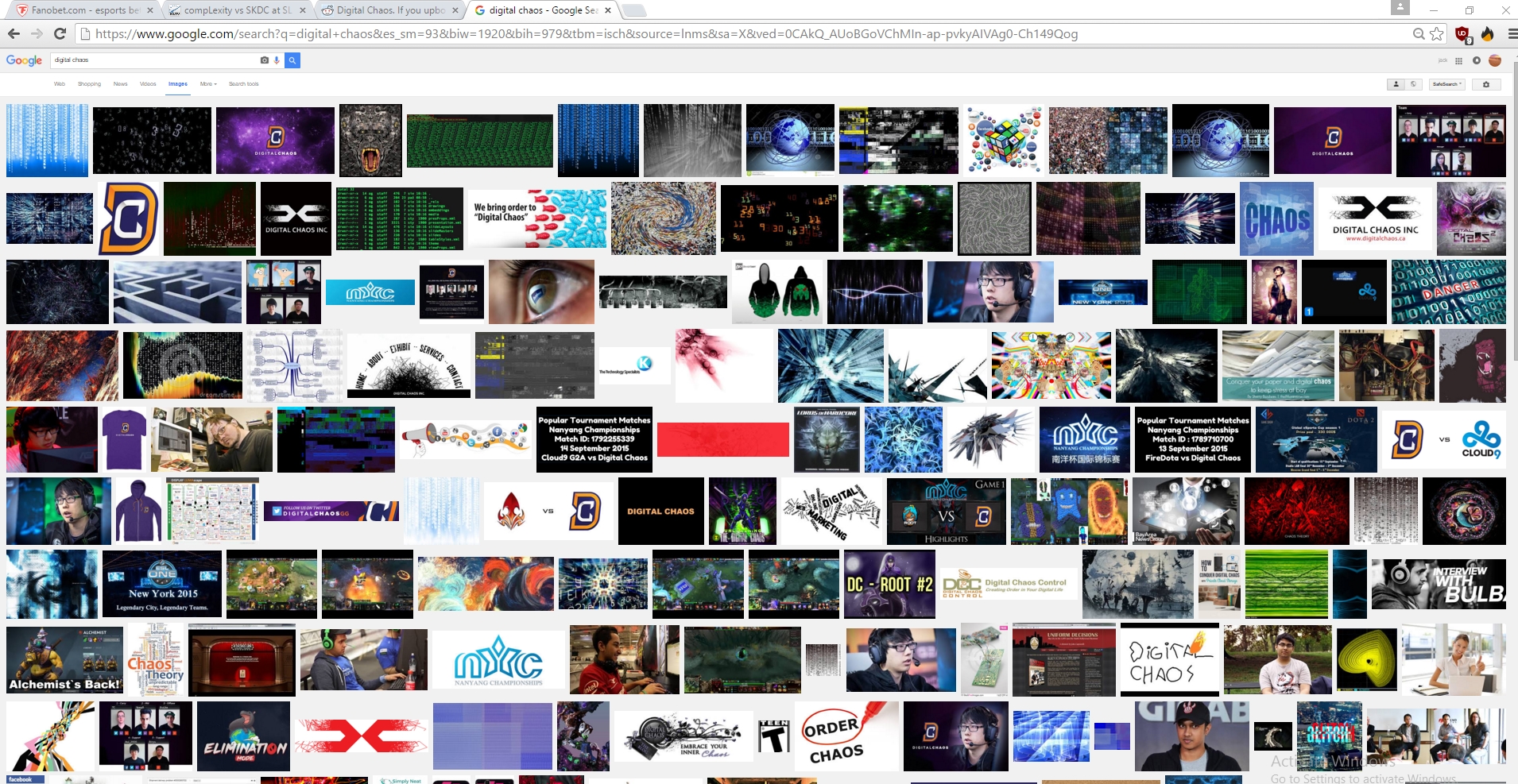Expand the More search menu
The width and height of the screenshot is (1518, 784).
(x=208, y=84)
